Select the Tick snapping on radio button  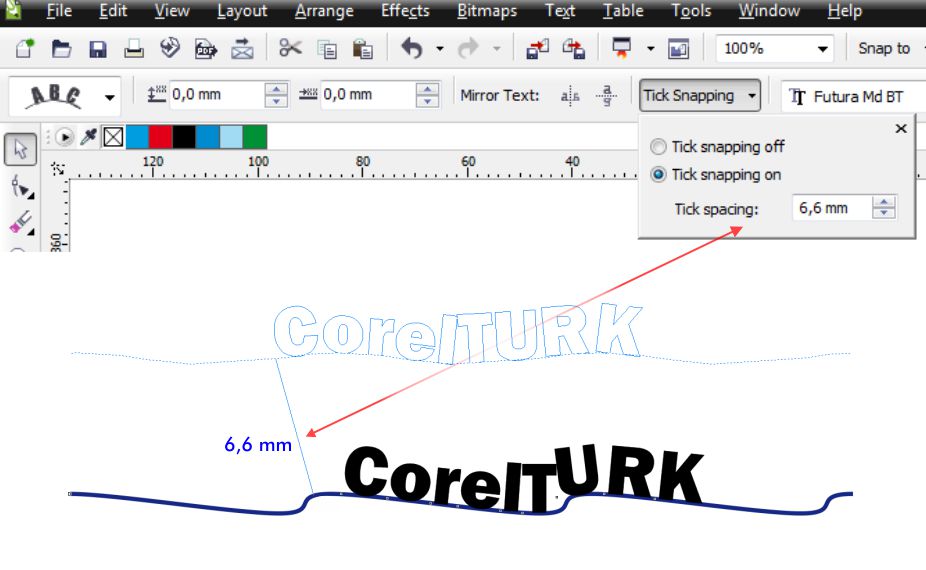pos(658,174)
